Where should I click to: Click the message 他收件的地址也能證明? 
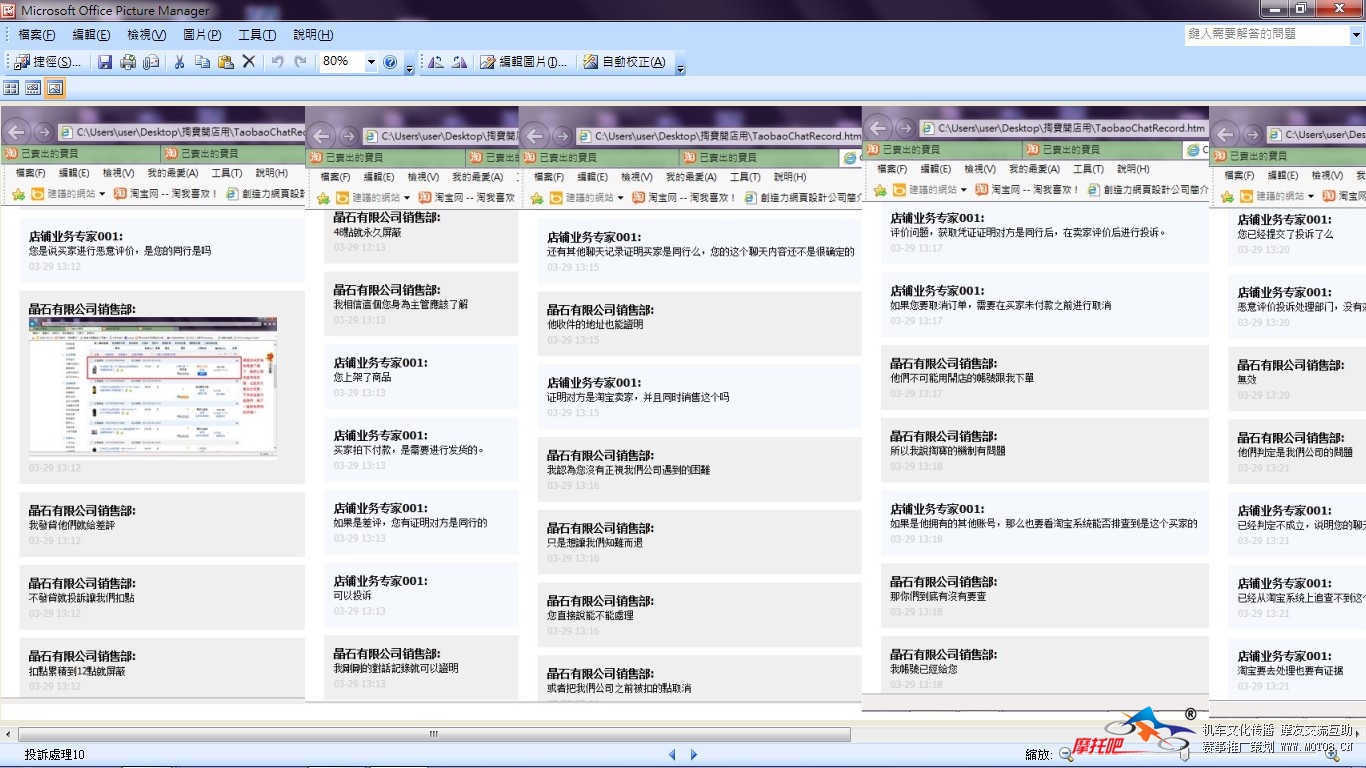pos(595,324)
